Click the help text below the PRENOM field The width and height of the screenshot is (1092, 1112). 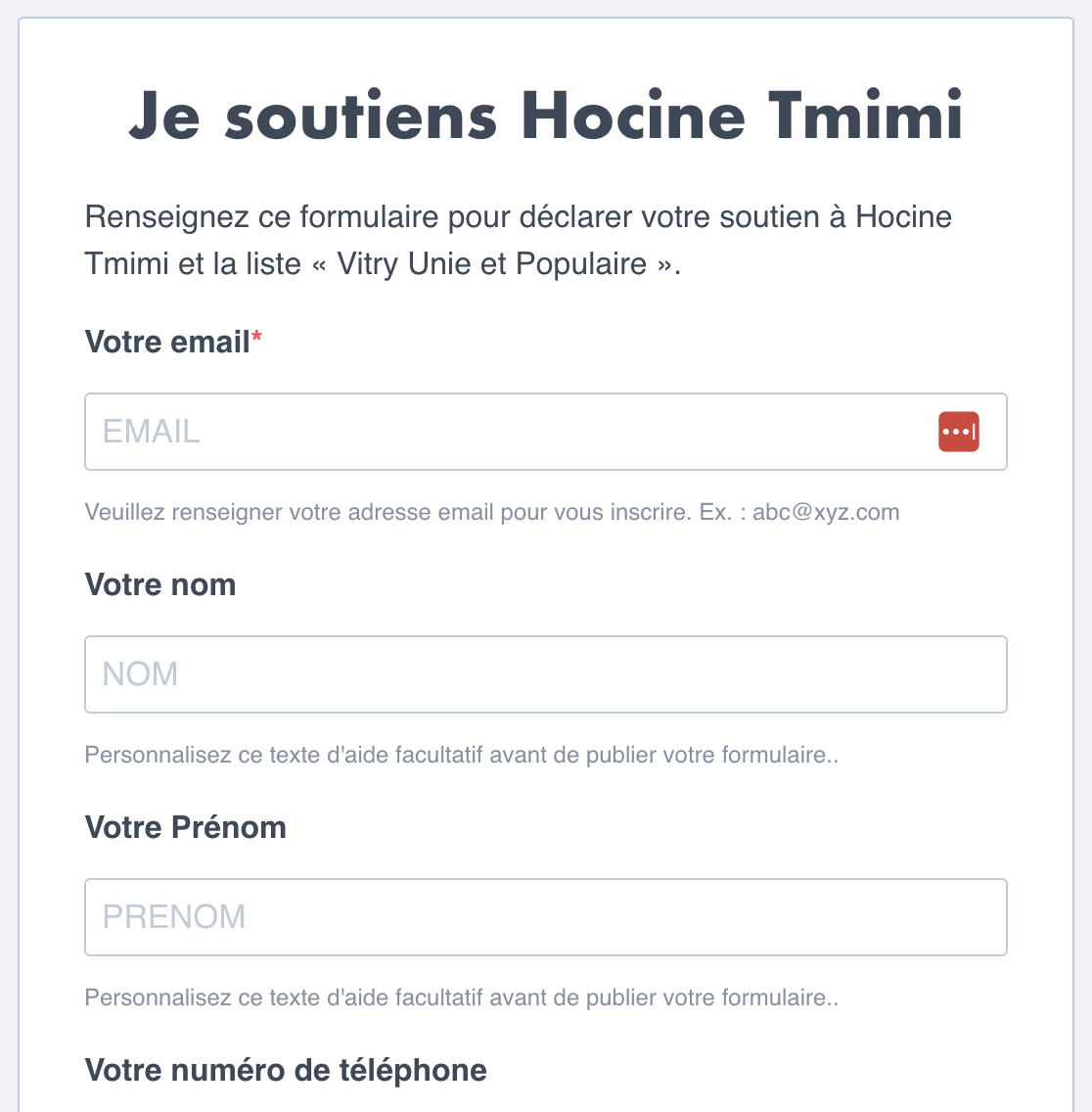[461, 997]
